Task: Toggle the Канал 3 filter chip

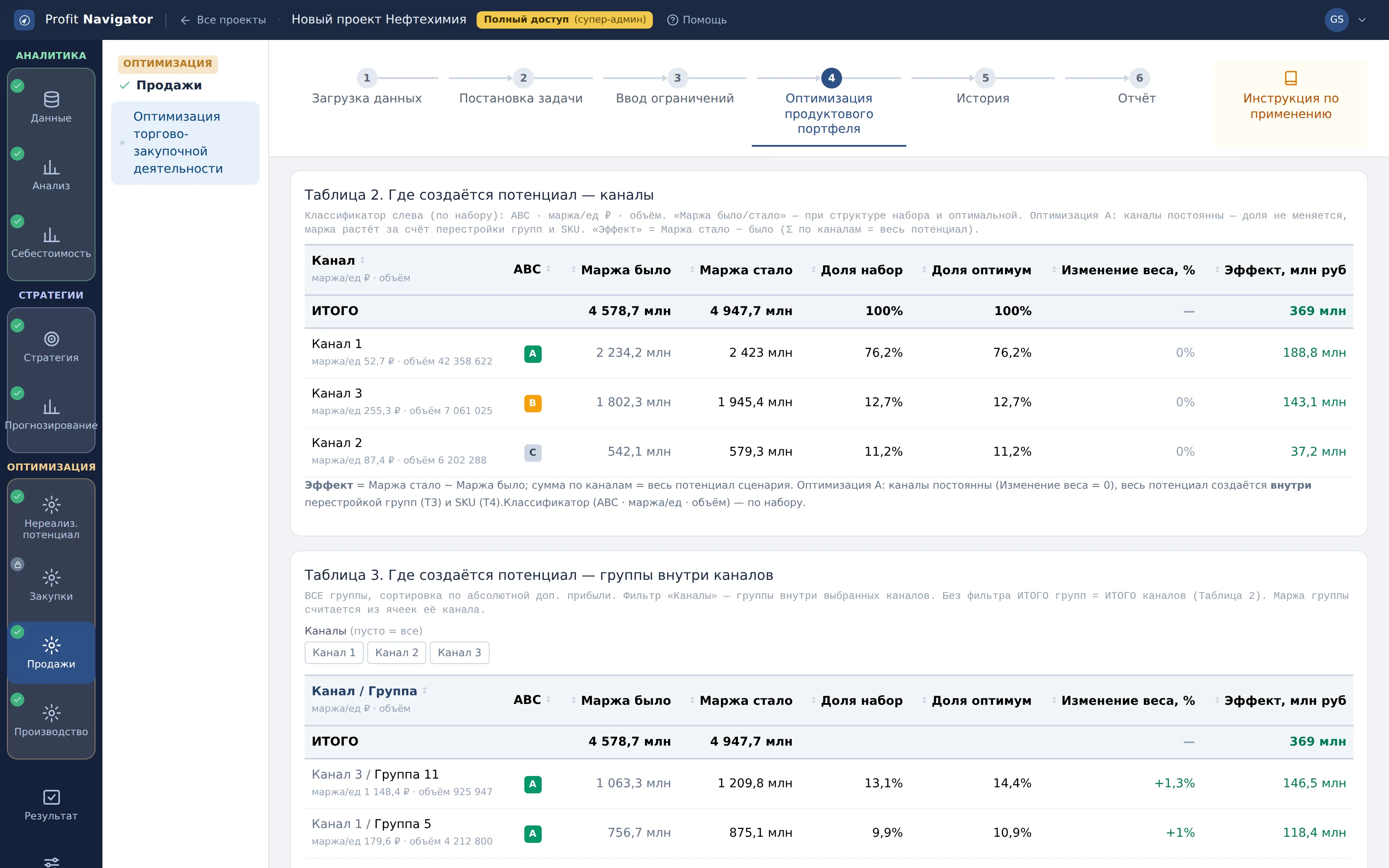Action: [459, 653]
